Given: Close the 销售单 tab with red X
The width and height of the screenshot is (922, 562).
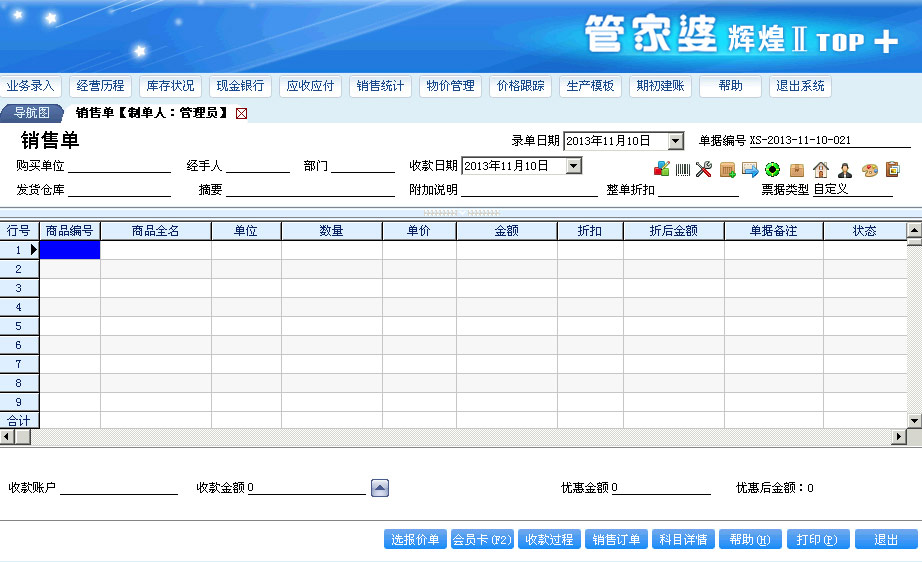Looking at the screenshot, I should coord(241,113).
